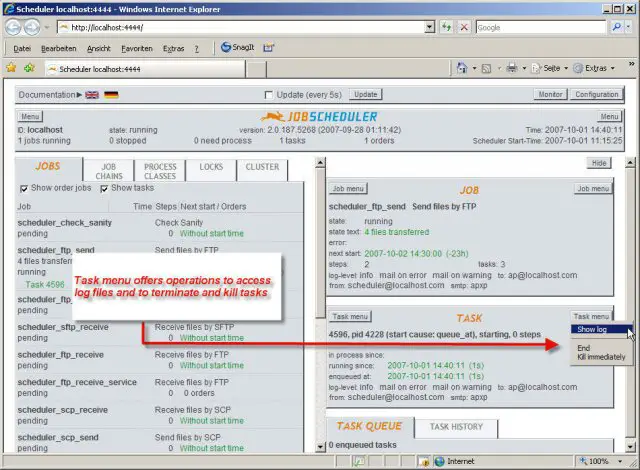640x470 pixels.
Task: Open the Favoriten menu
Action: [137, 49]
